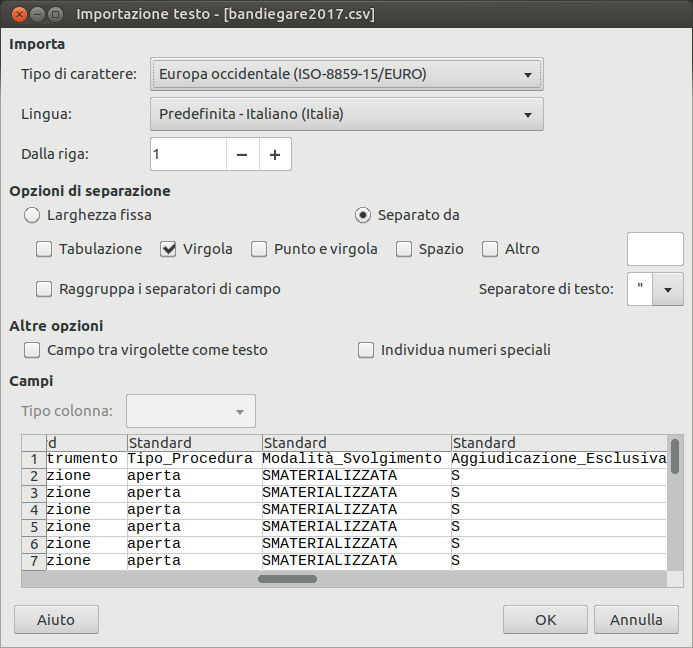Select the Tipo_Procedura column header
Viewport: 693px width, 648px height.
coord(194,442)
